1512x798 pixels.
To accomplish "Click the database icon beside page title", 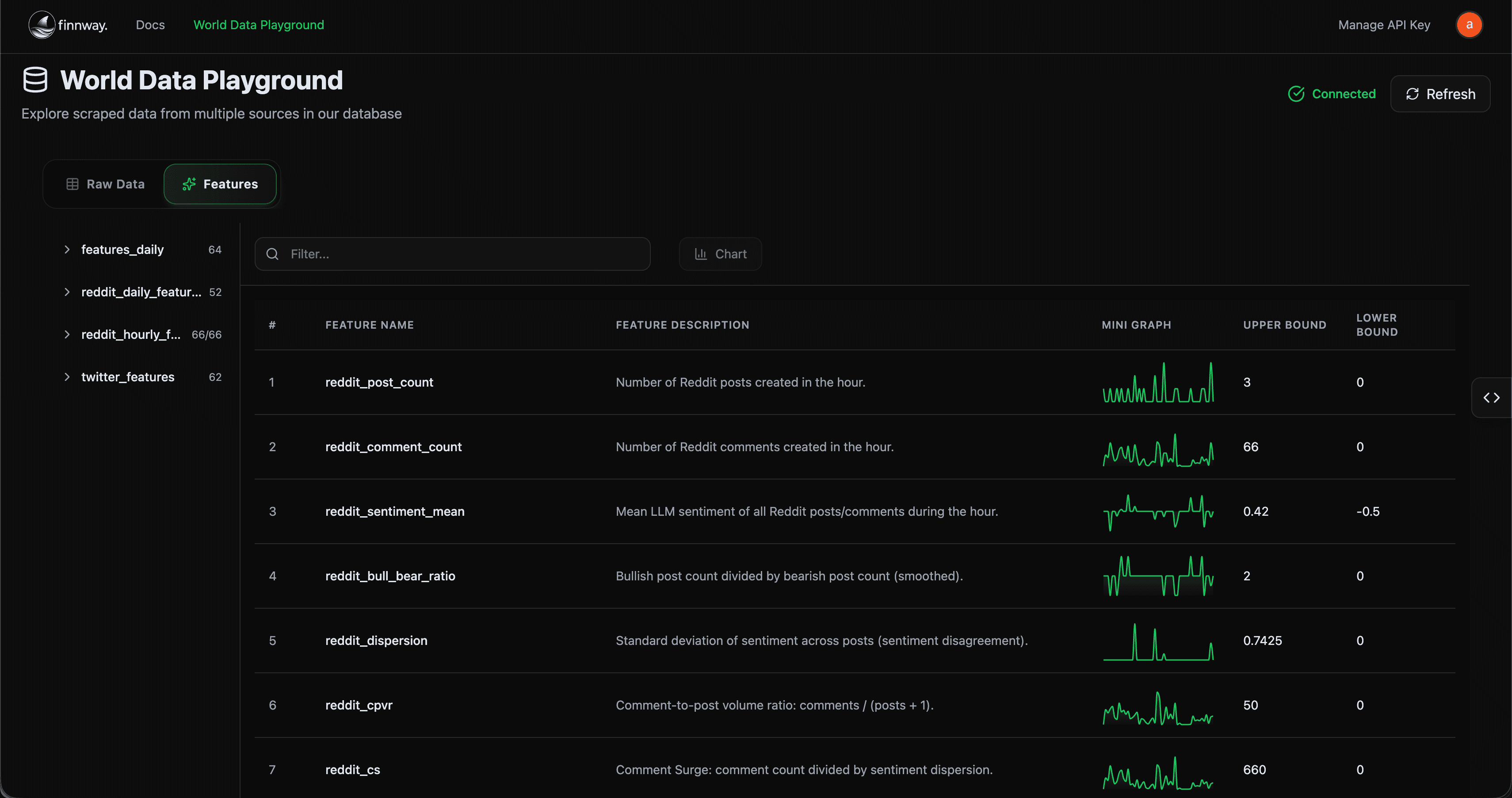I will click(x=35, y=80).
